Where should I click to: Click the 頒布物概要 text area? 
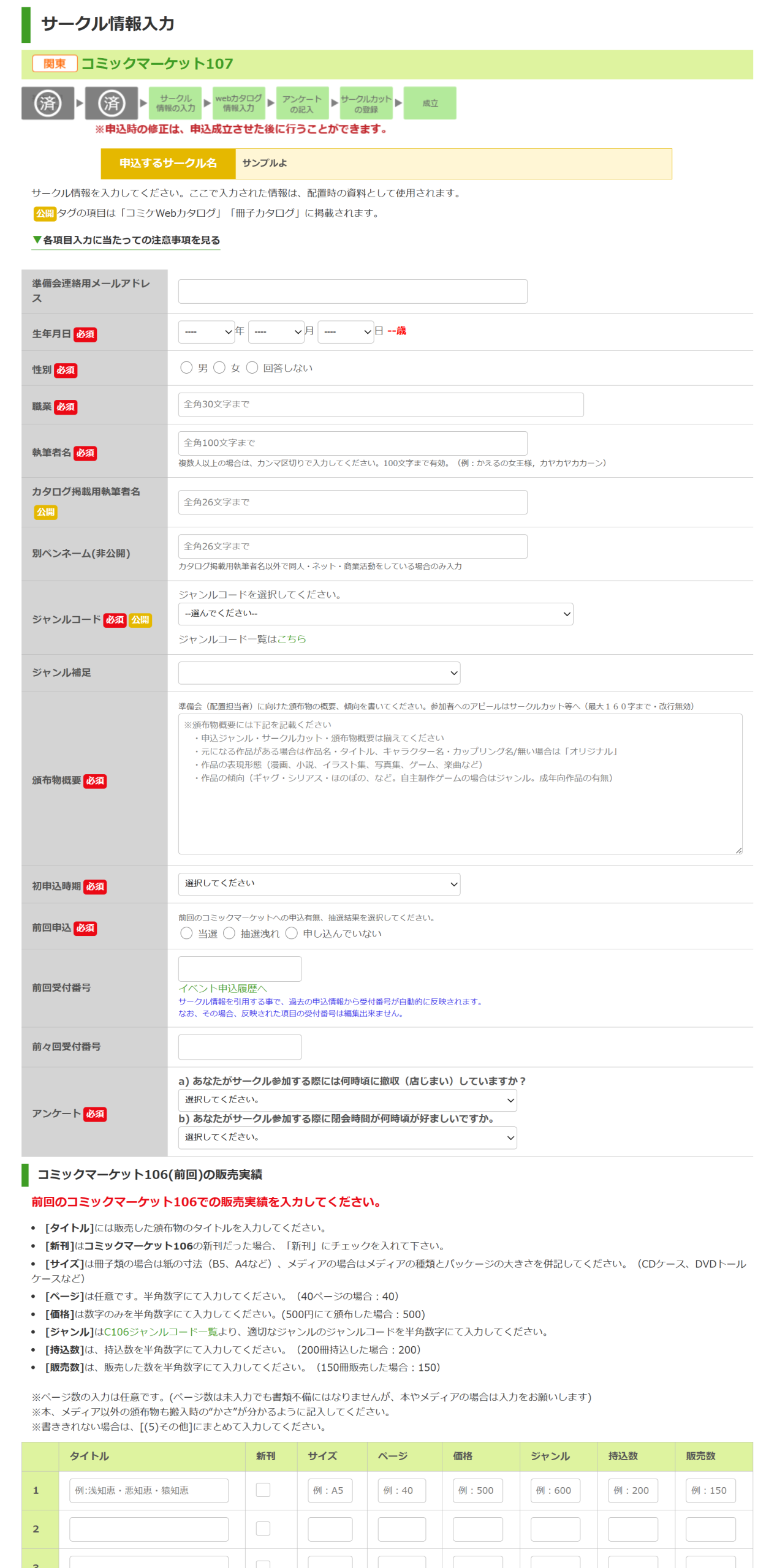point(460,784)
